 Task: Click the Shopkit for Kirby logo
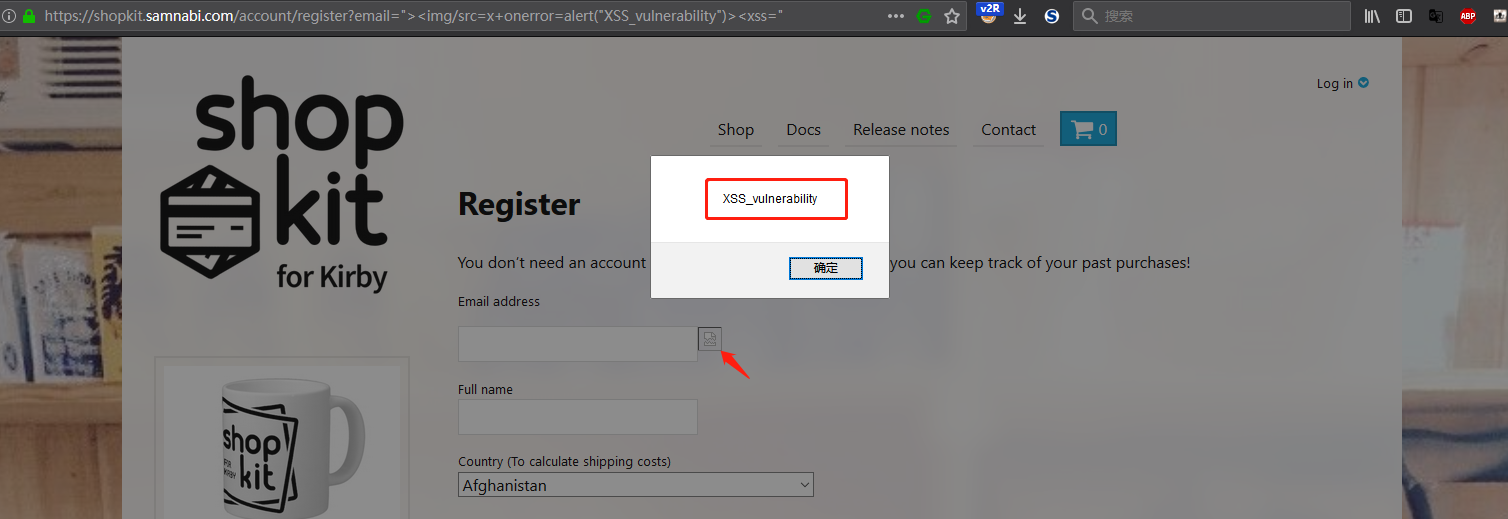[x=282, y=184]
